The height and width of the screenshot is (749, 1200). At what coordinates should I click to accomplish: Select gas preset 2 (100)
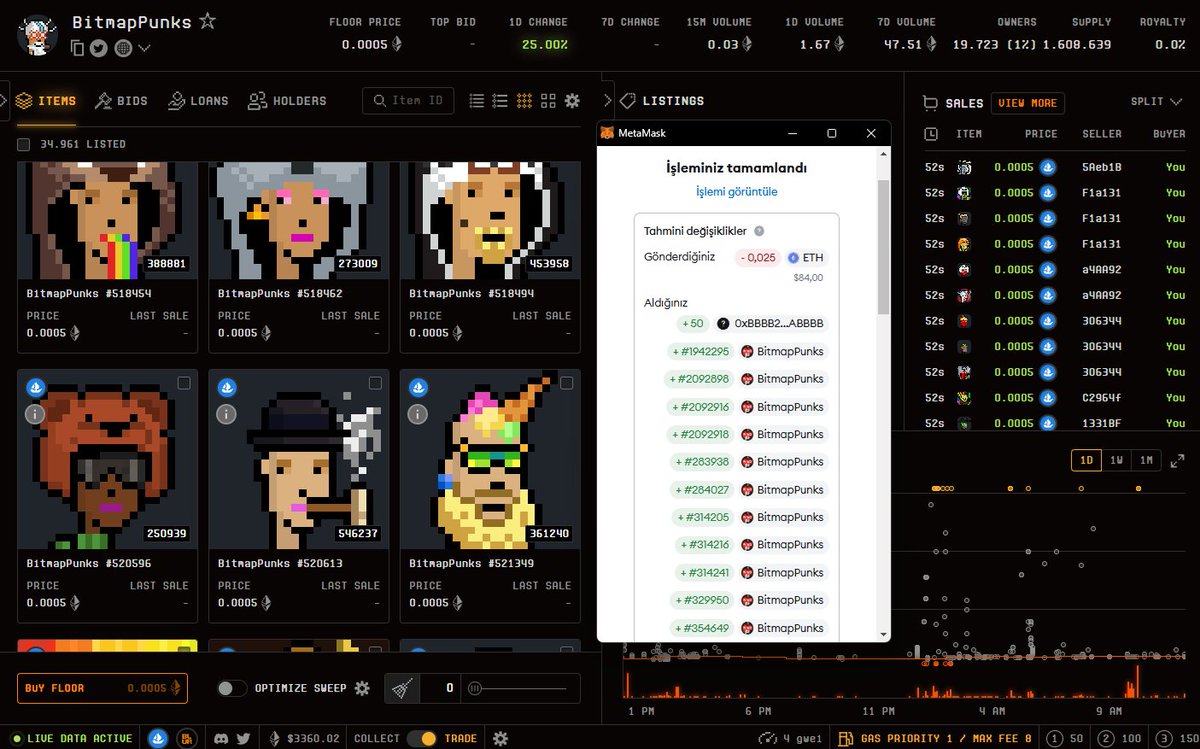pyautogui.click(x=1121, y=738)
